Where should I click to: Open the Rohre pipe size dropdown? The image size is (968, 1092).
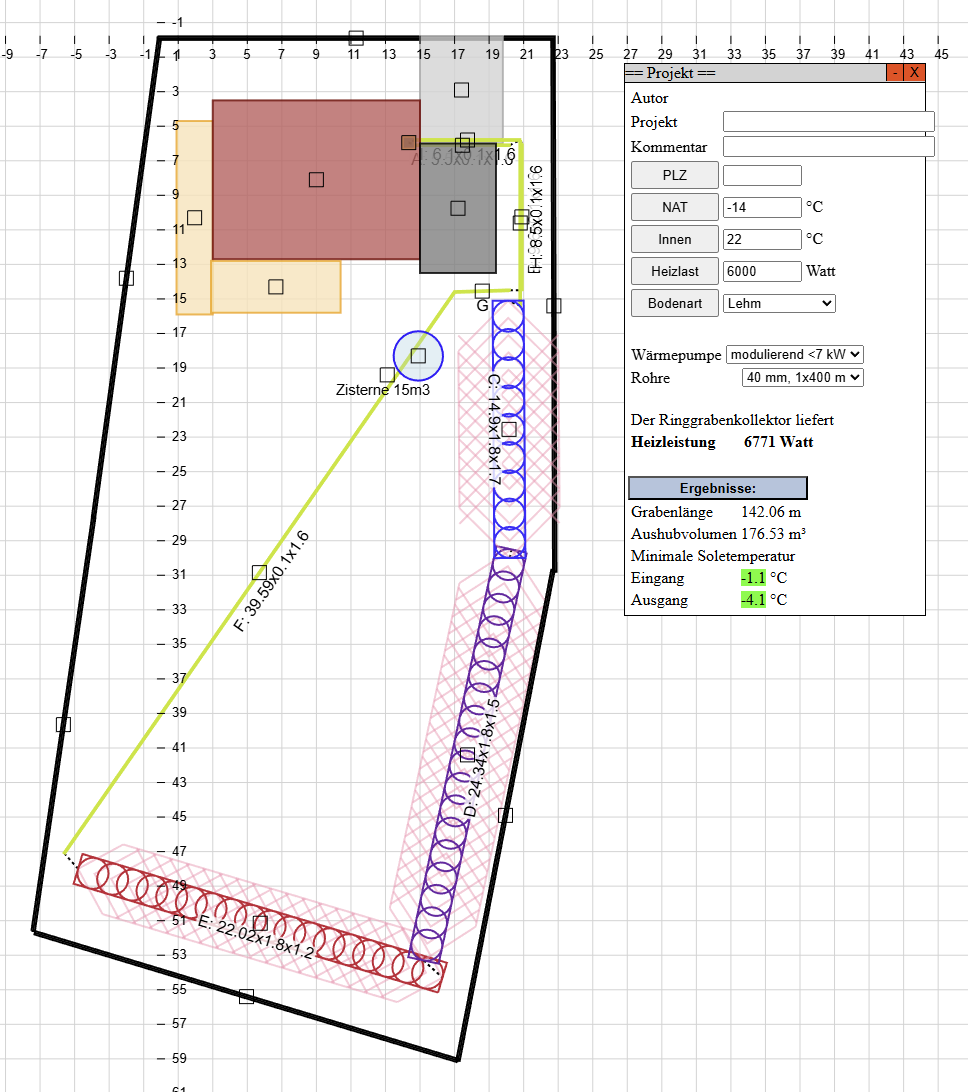(802, 378)
